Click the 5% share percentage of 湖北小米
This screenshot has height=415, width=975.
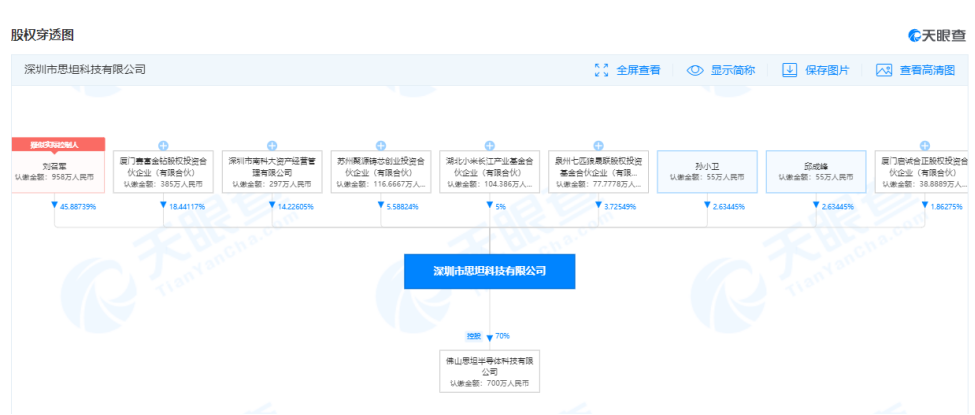point(499,207)
